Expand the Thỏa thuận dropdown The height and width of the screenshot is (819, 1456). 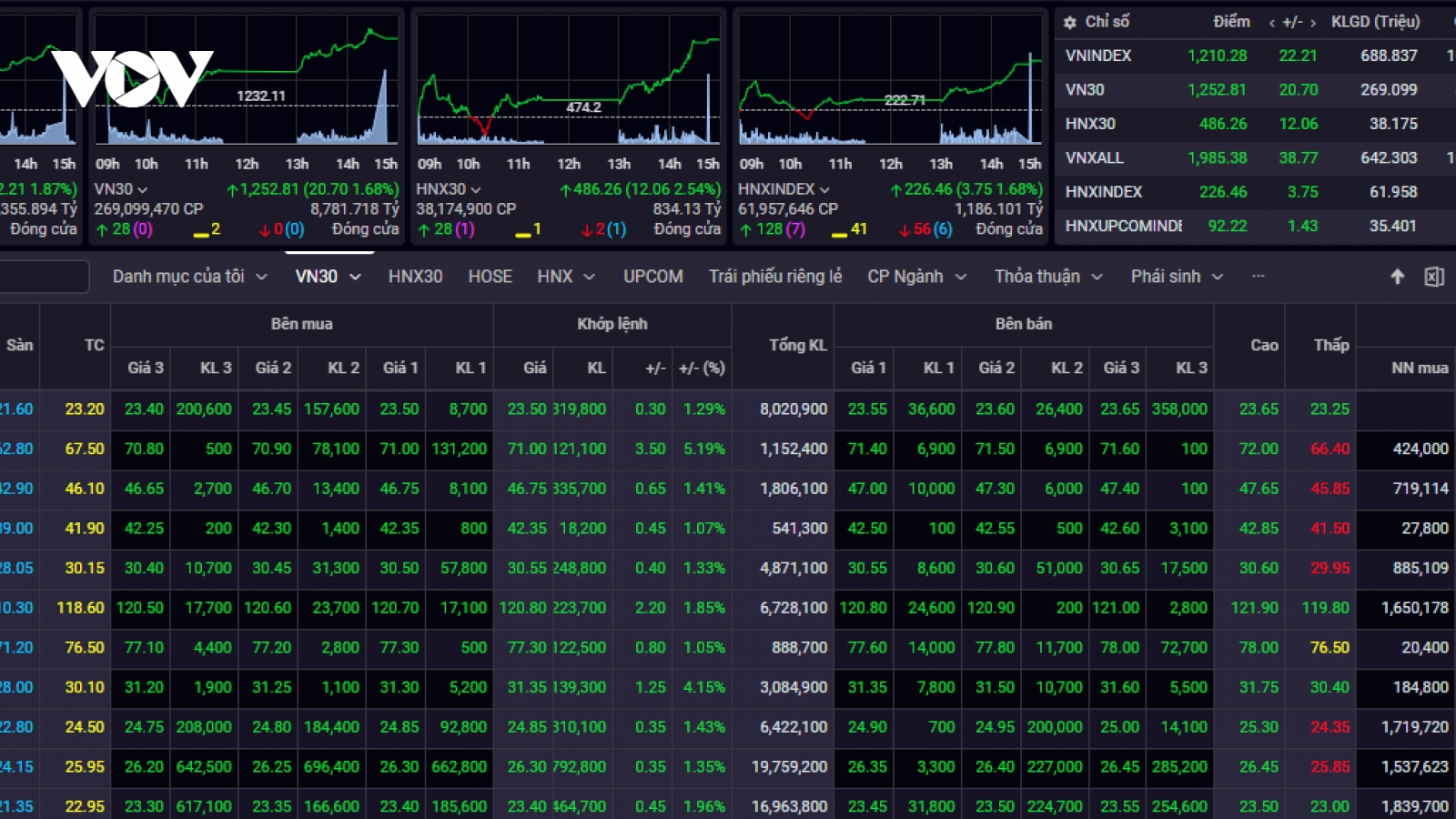(1097, 277)
